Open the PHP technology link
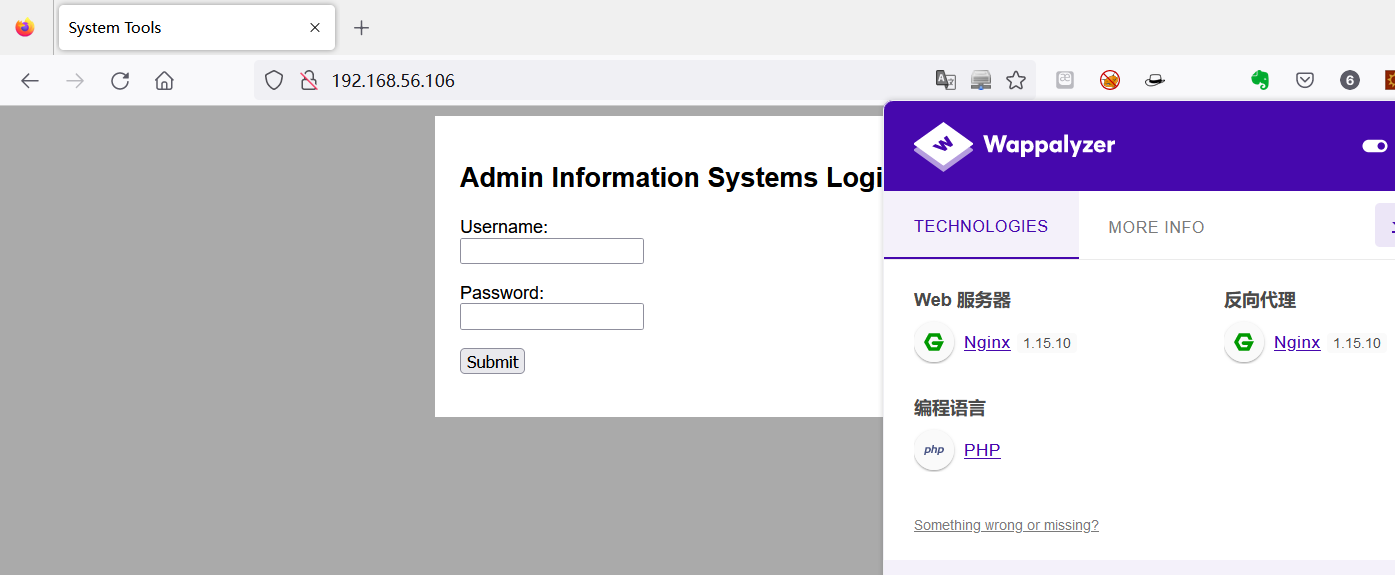 [982, 450]
